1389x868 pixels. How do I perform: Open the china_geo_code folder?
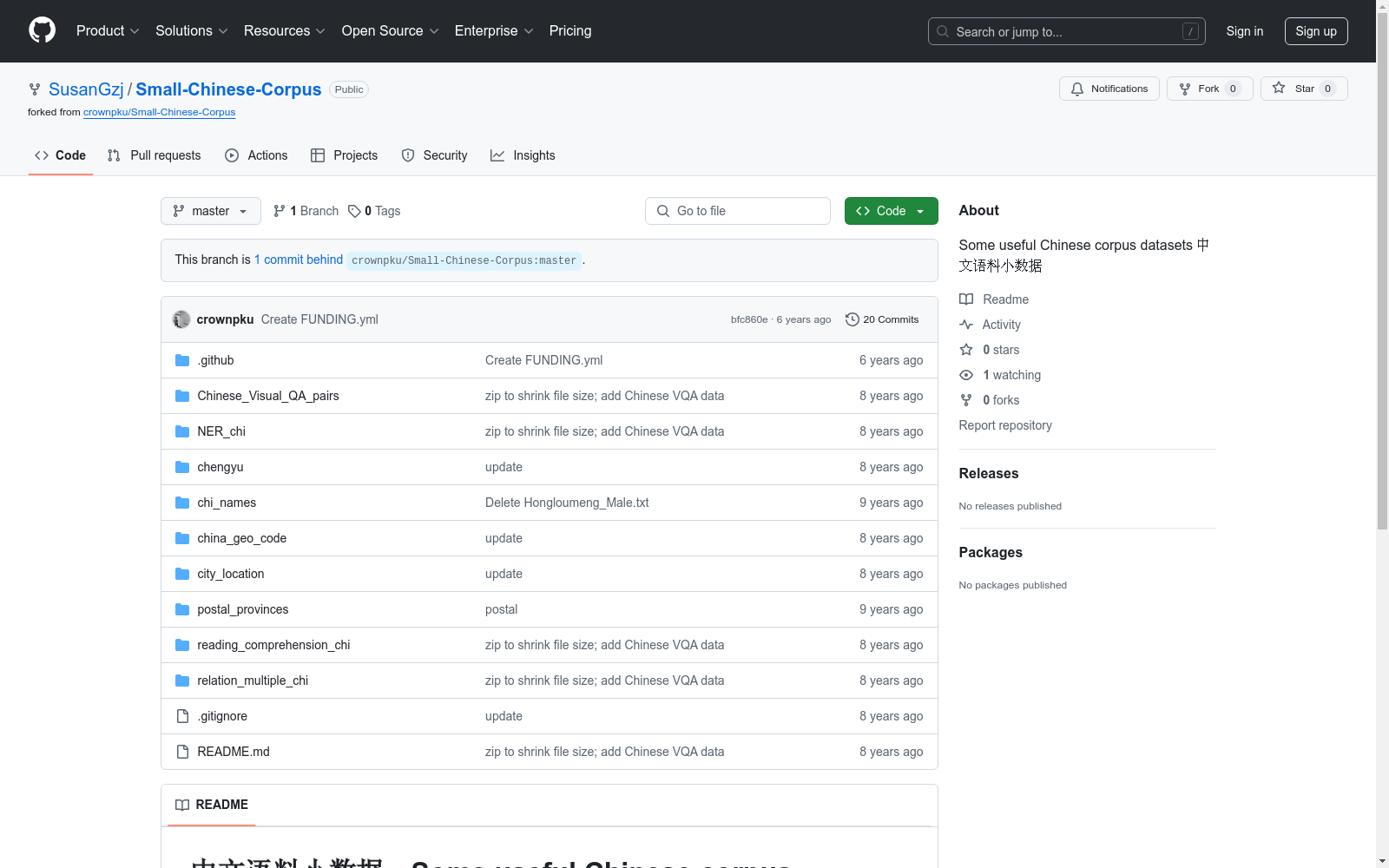click(x=242, y=538)
